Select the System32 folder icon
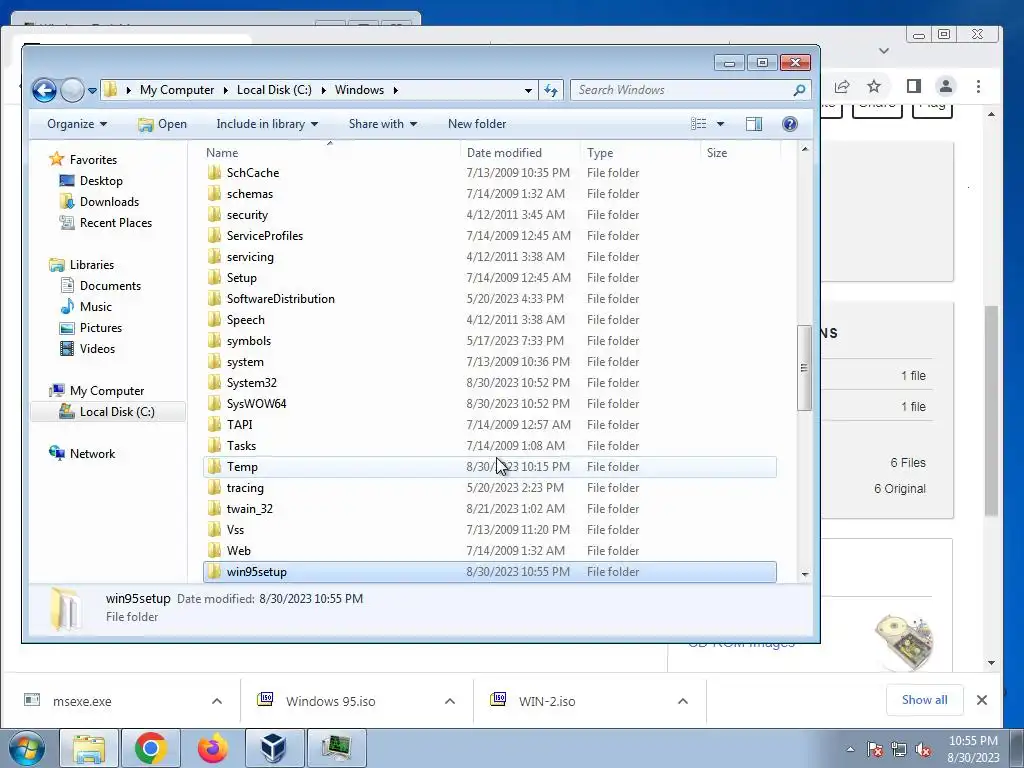 pos(214,383)
